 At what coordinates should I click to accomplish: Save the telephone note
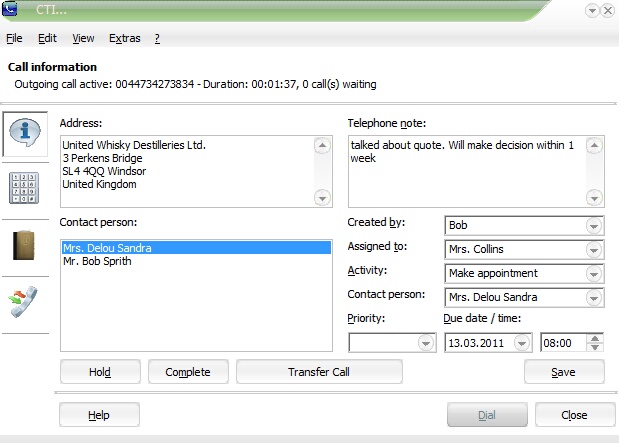[x=564, y=372]
